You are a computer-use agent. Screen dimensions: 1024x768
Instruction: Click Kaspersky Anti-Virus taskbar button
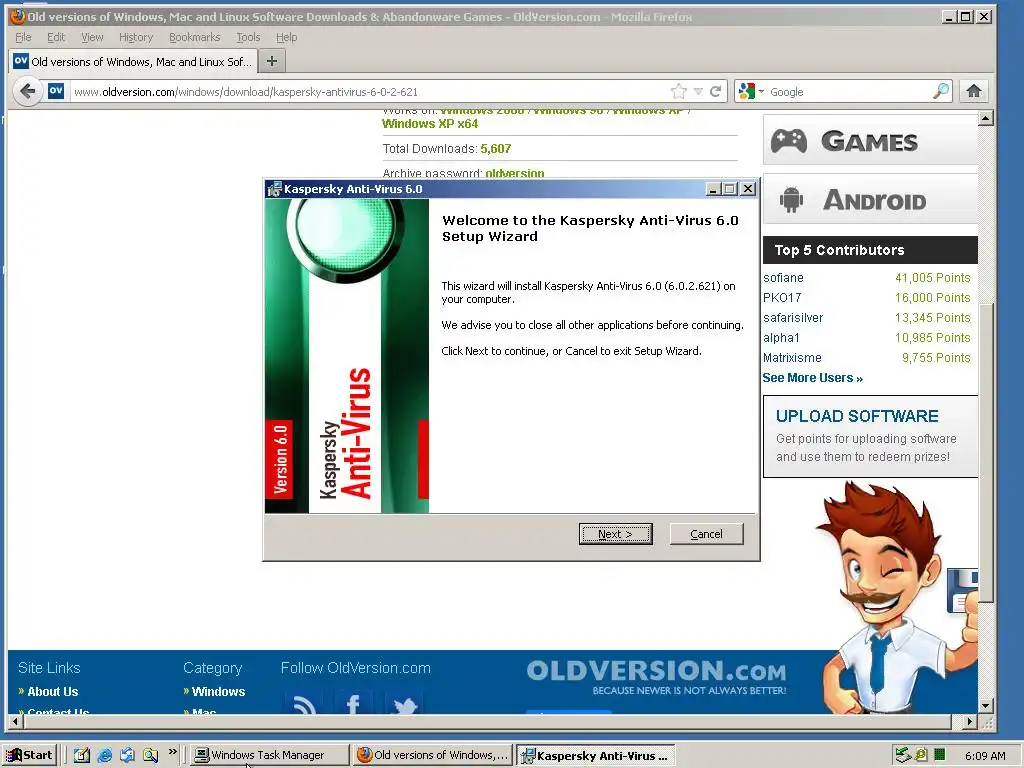pyautogui.click(x=596, y=755)
